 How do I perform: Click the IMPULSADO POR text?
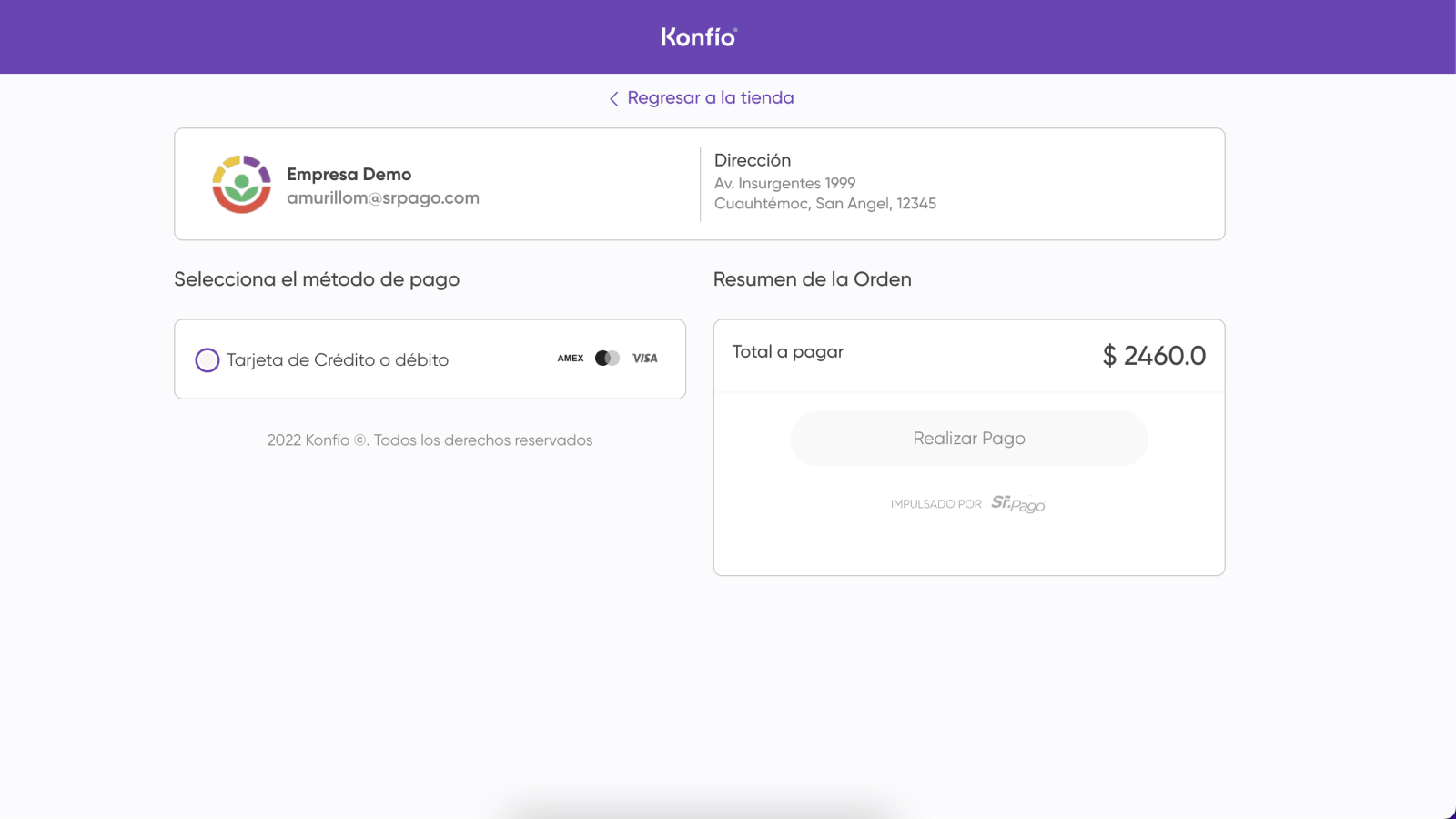click(935, 504)
